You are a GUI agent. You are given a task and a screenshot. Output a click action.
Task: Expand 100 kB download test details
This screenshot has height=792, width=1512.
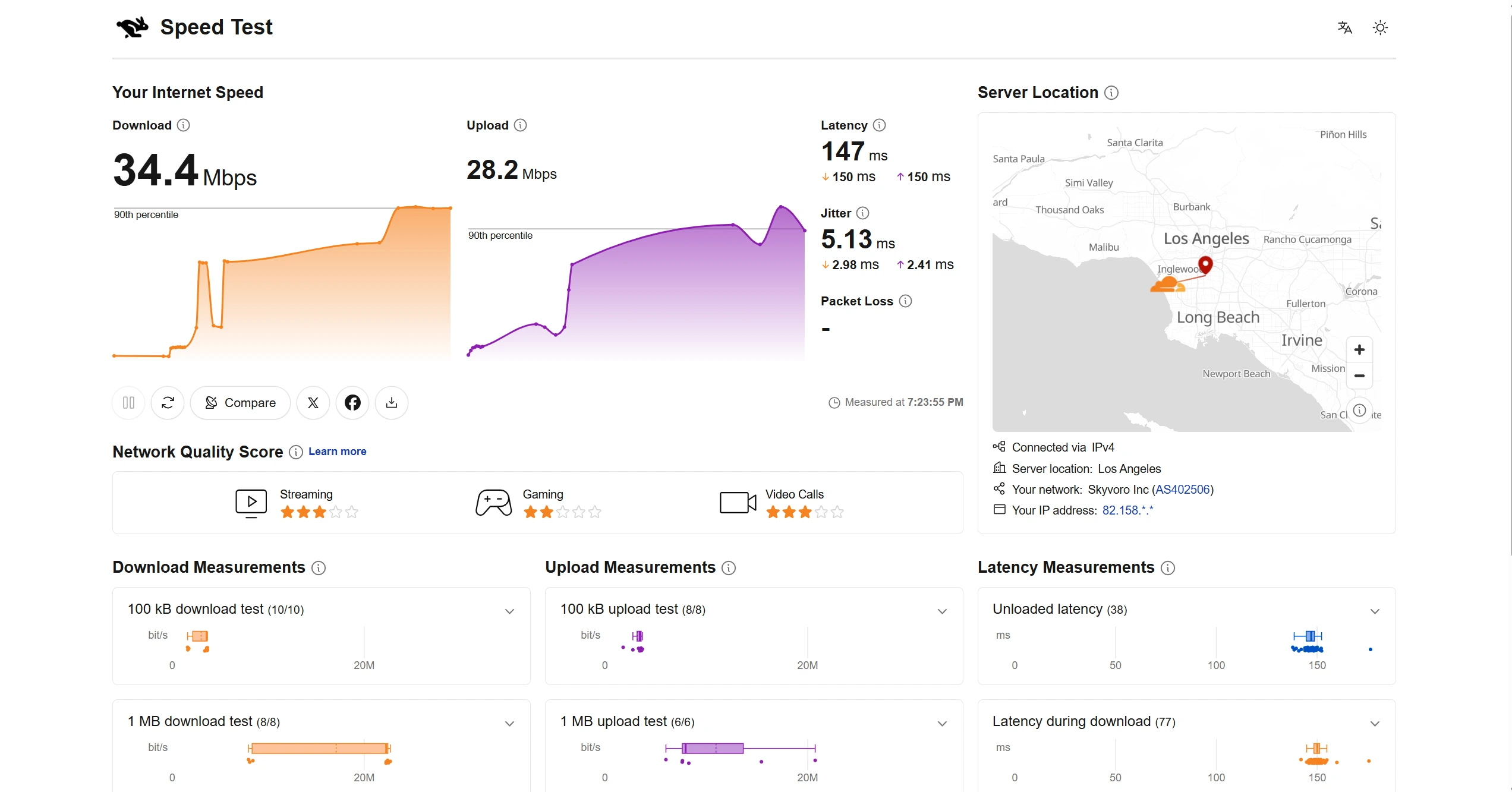509,611
